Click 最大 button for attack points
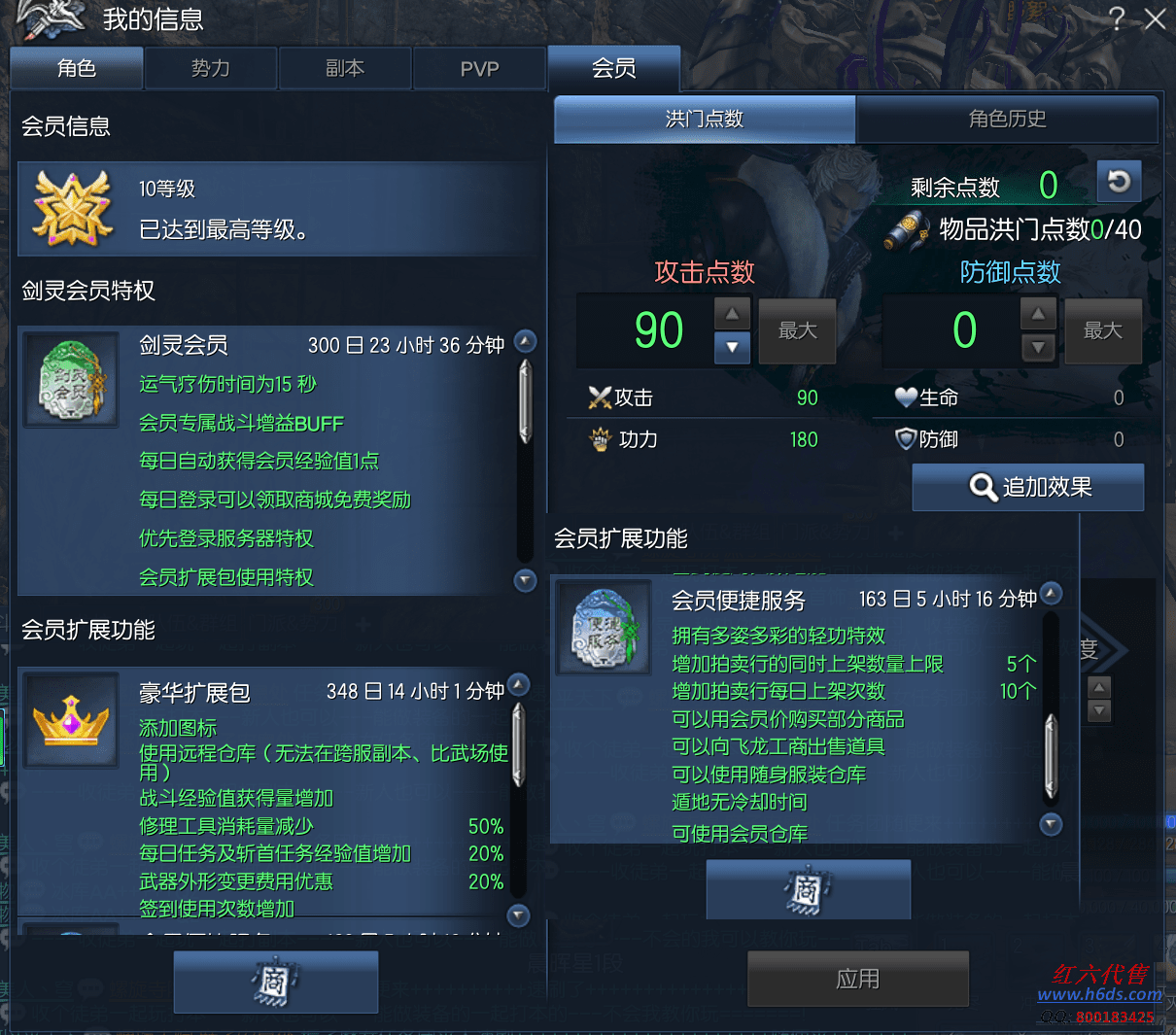Screen dimensions: 1176x1035 click(797, 330)
